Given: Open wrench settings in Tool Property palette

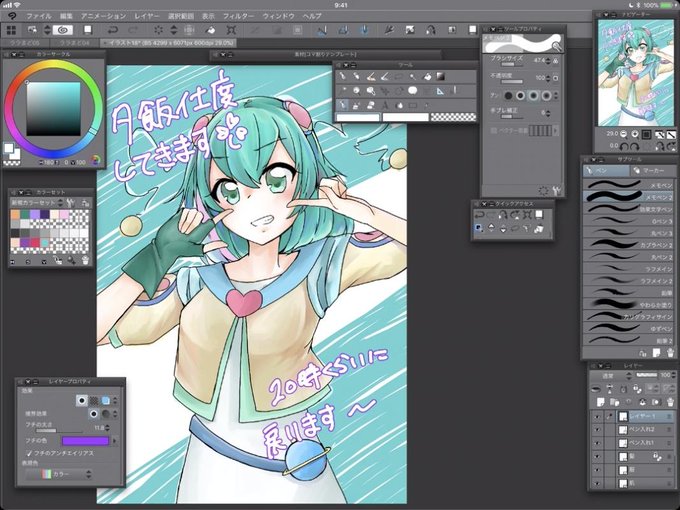Looking at the screenshot, I should tap(557, 190).
